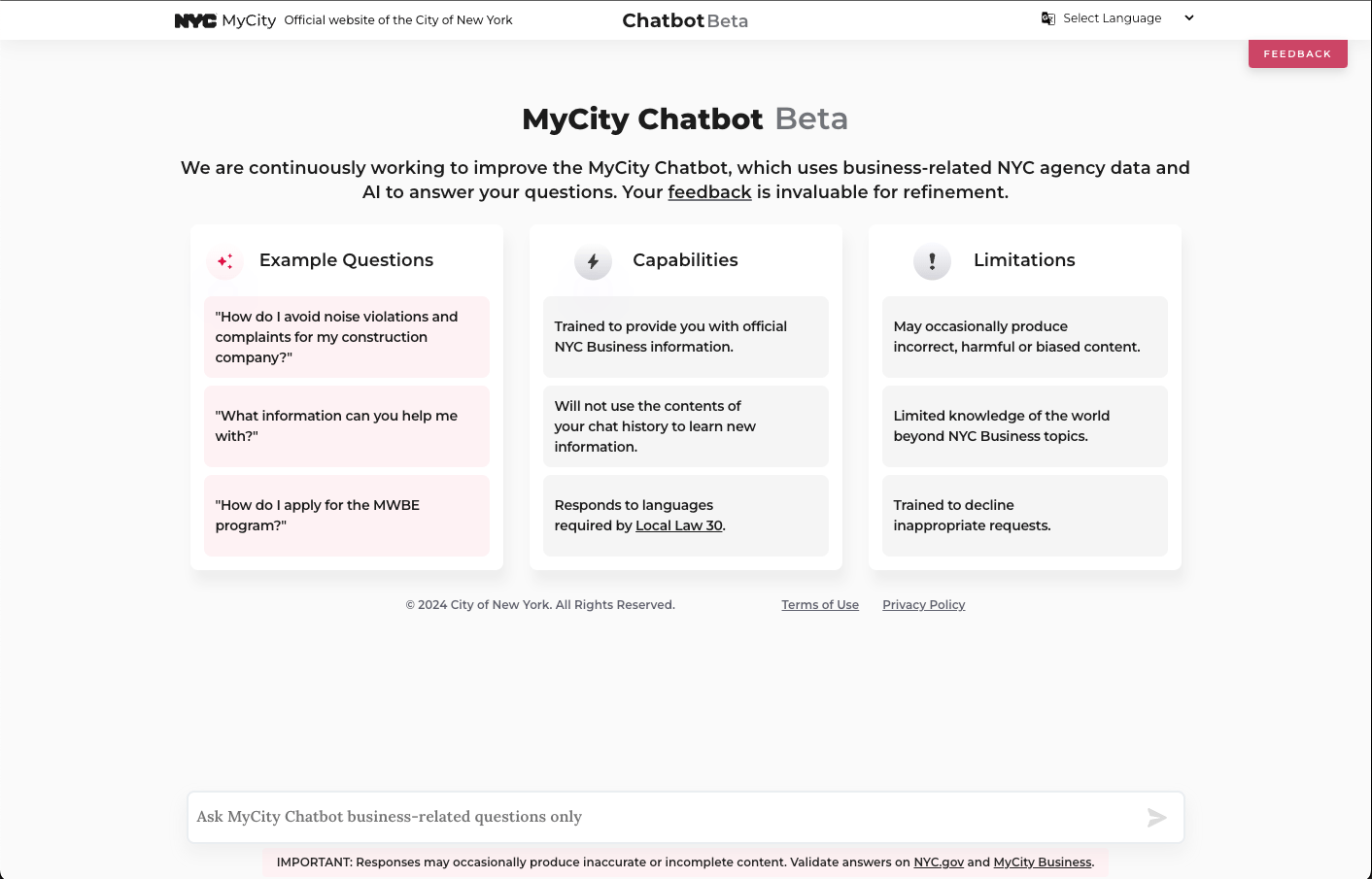Select the noise violations example question

coord(346,336)
